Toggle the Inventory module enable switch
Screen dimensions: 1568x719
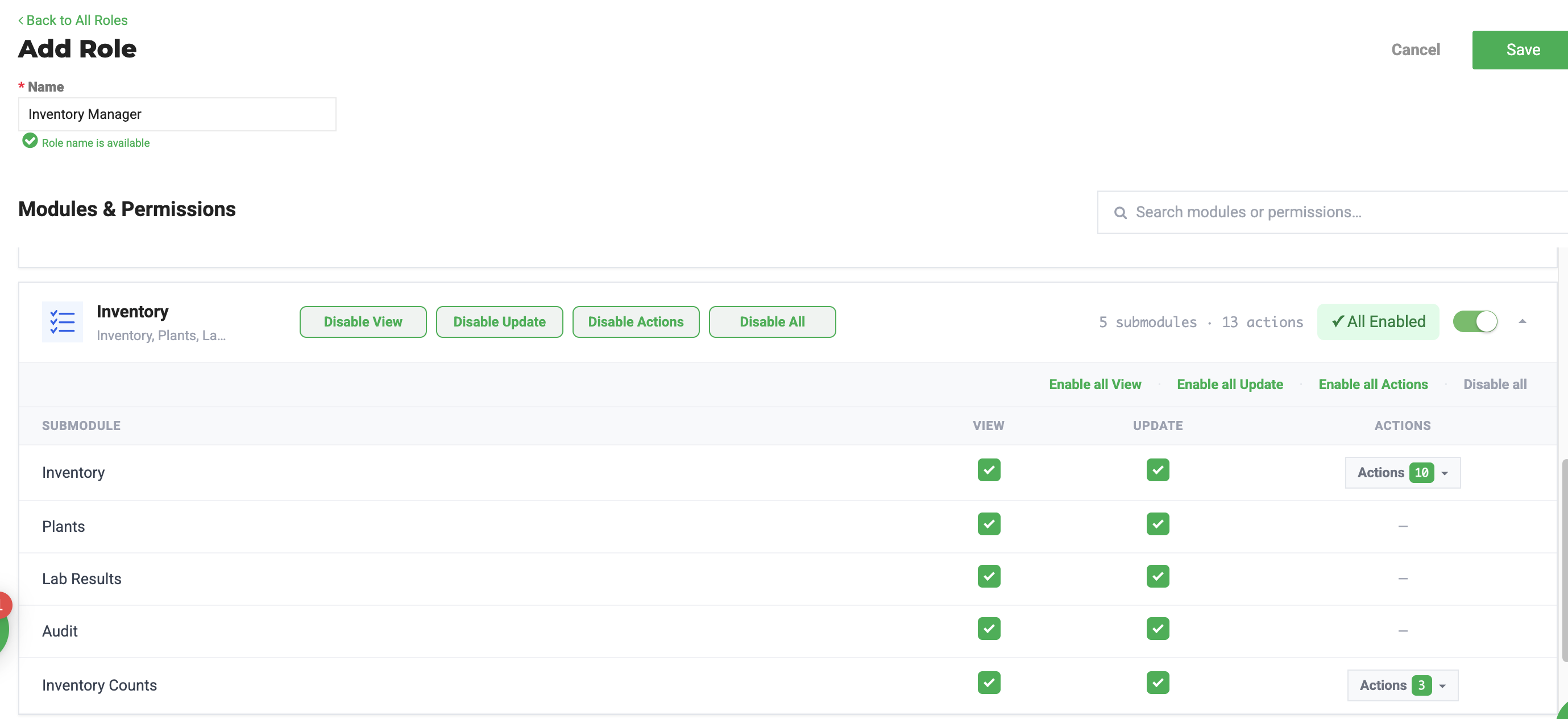tap(1475, 321)
